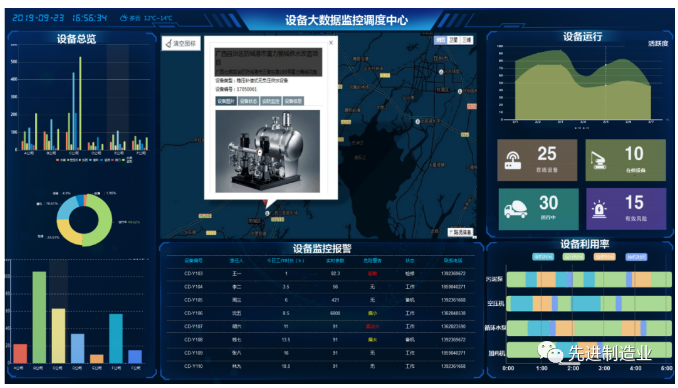Click the alarm siren icon on the 15 card

pyautogui.click(x=599, y=209)
